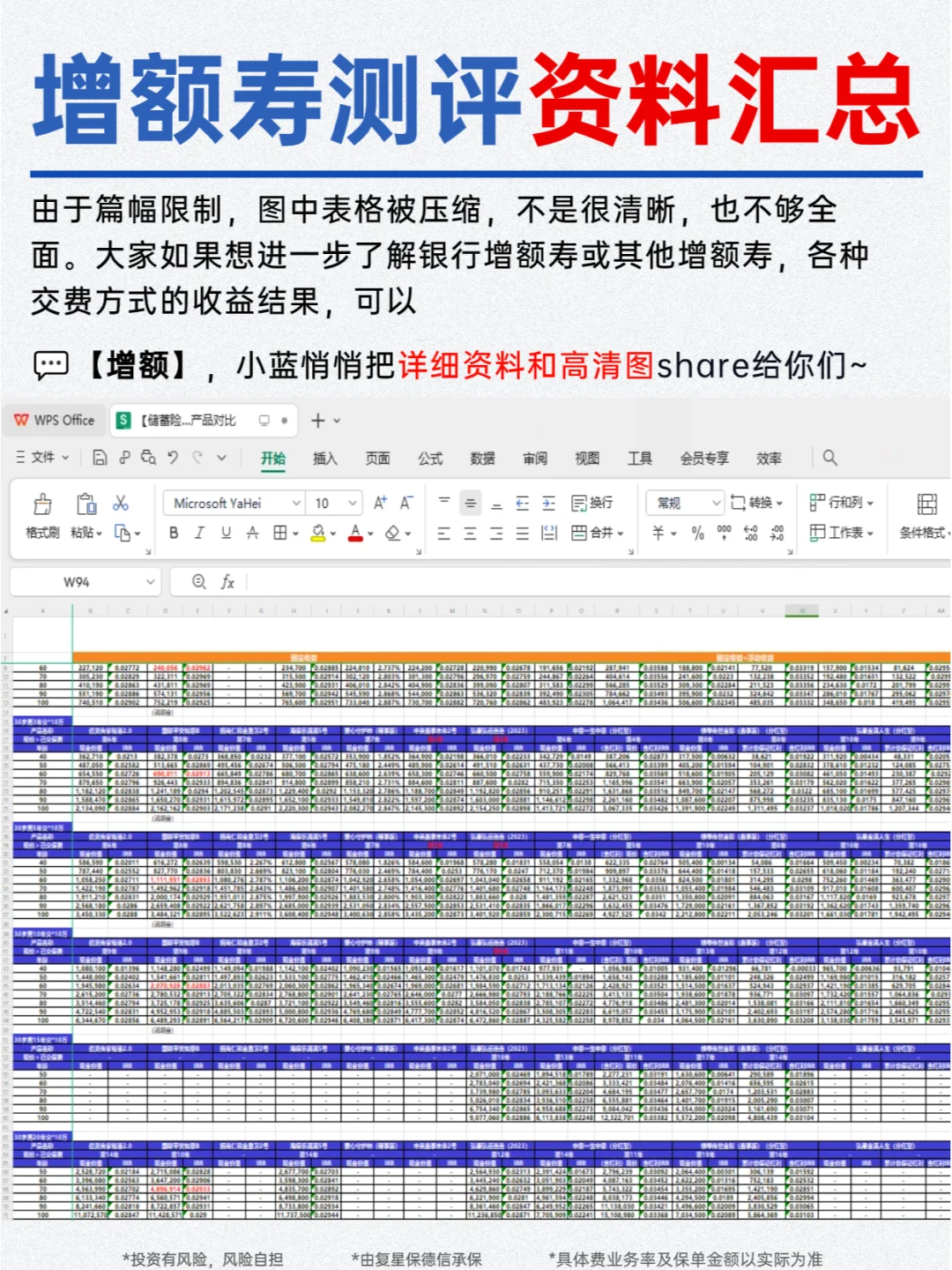Click the Conditional Format (条件格式) icon
Image resolution: width=952 pixels, height=1270 pixels.
click(x=926, y=504)
